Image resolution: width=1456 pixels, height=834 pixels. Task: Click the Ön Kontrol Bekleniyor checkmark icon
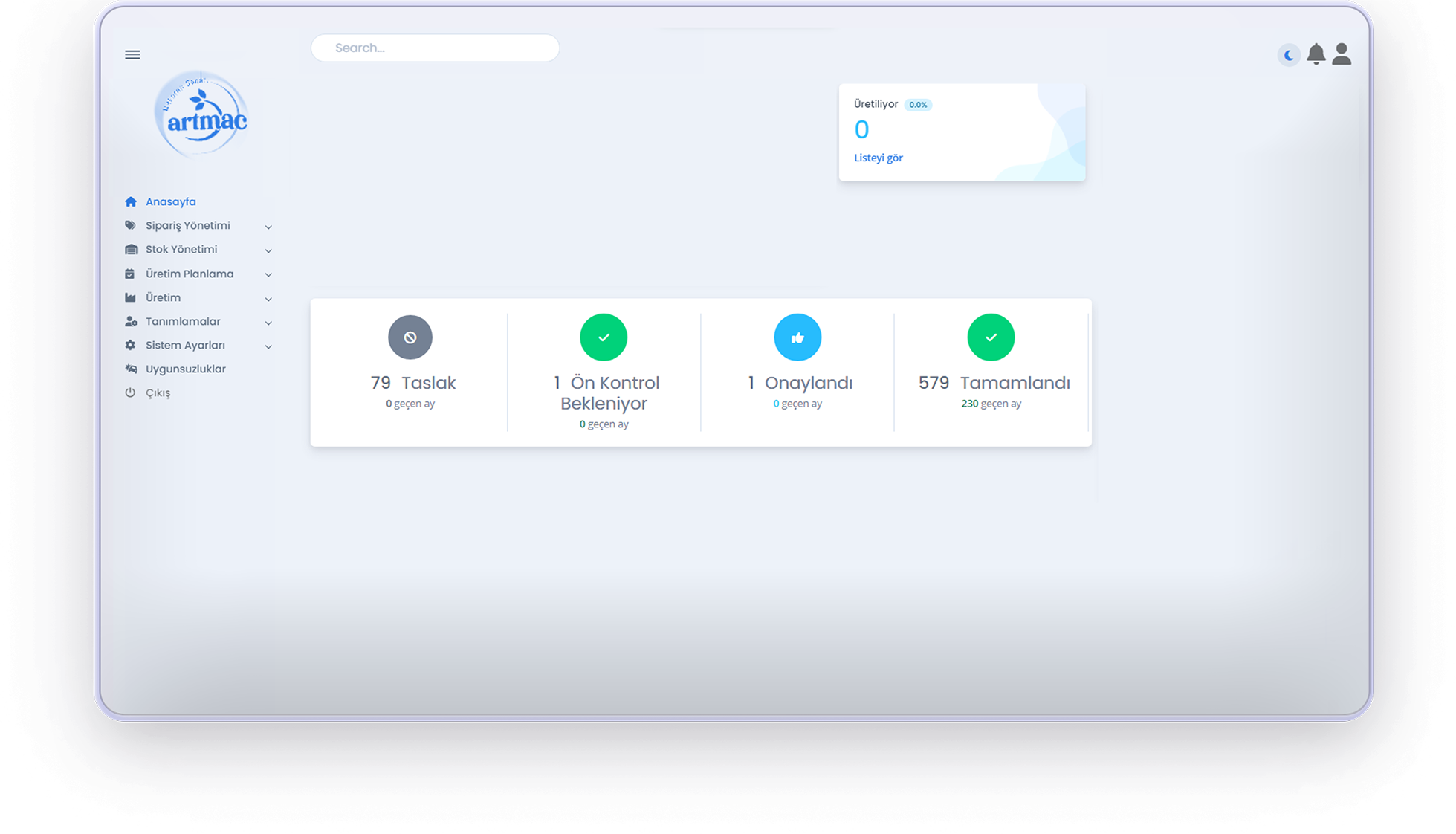604,337
